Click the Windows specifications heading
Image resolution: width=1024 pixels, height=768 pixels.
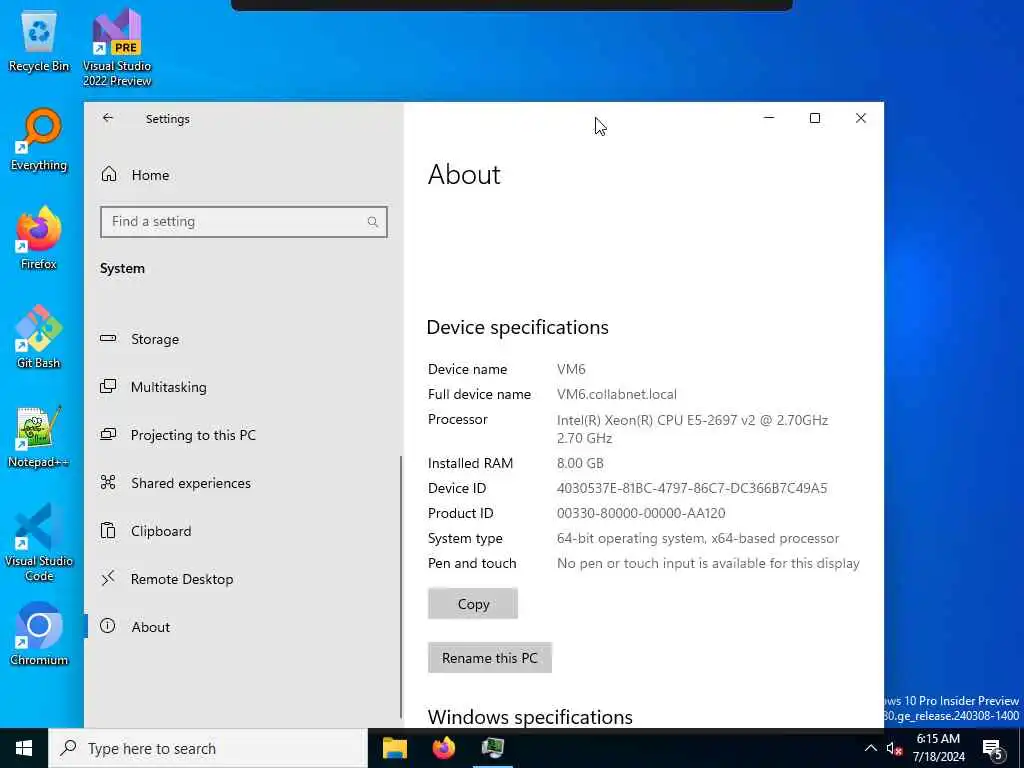pos(530,717)
